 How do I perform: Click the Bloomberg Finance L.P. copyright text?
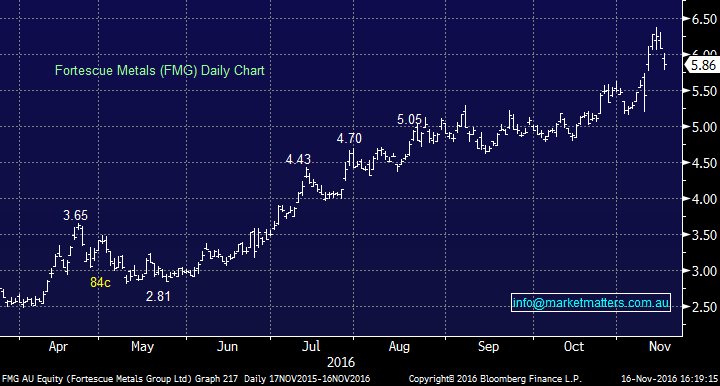pos(495,379)
